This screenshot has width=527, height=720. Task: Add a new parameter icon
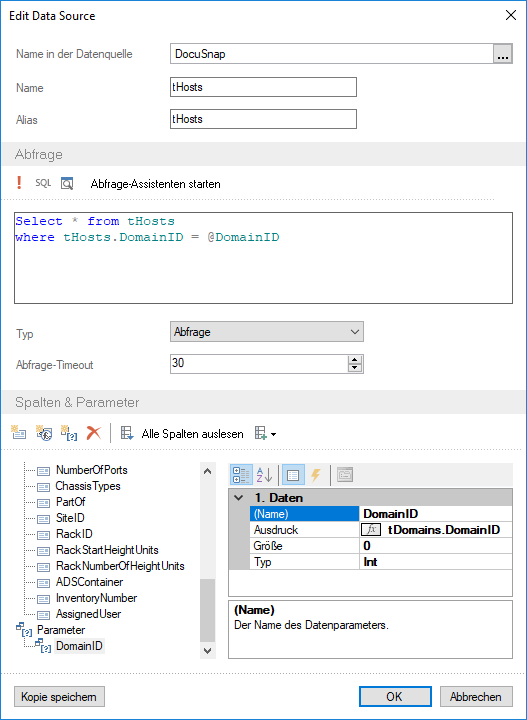(69, 433)
